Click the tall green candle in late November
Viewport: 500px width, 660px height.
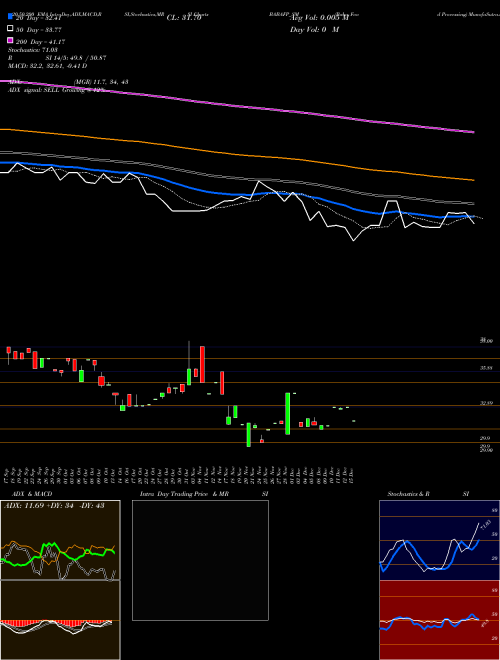(x=287, y=413)
